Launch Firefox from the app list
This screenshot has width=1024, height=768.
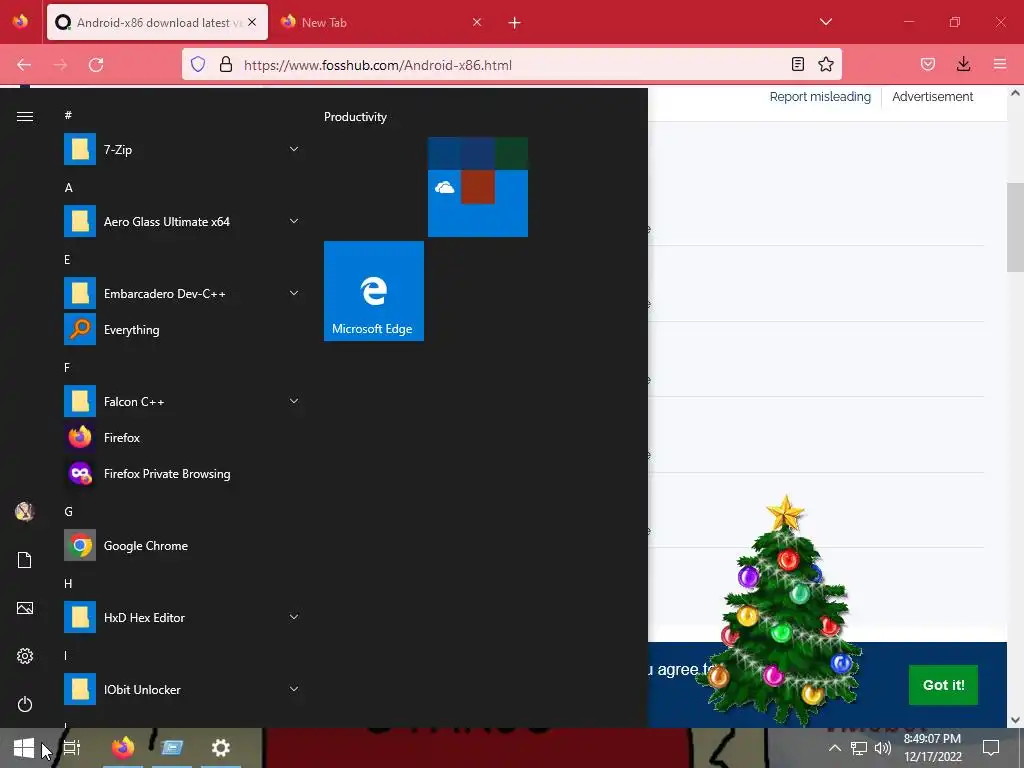click(181, 438)
